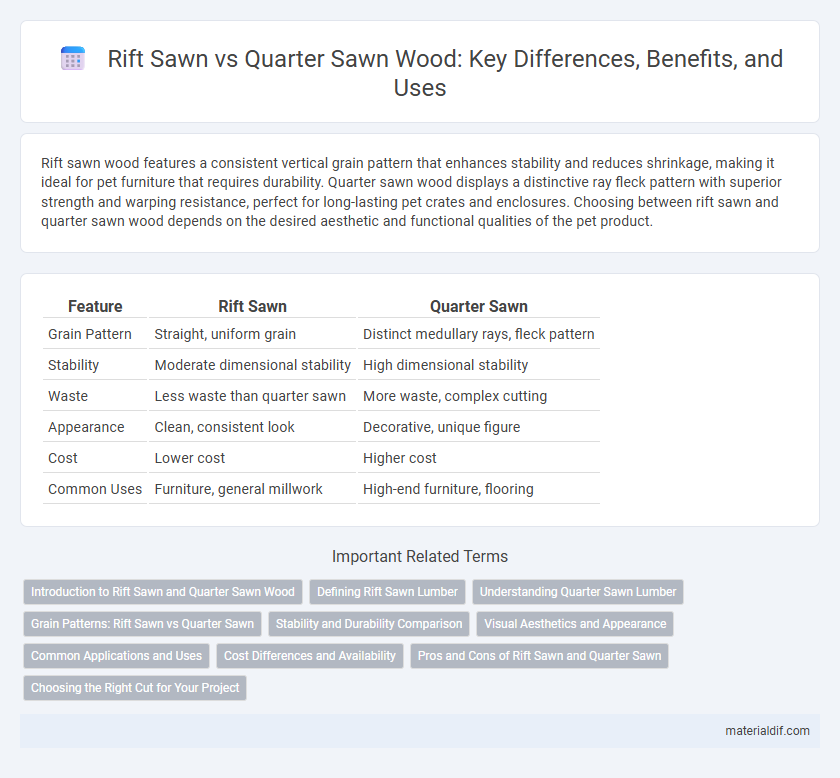Click the 'Common Uses' row label

(x=95, y=489)
